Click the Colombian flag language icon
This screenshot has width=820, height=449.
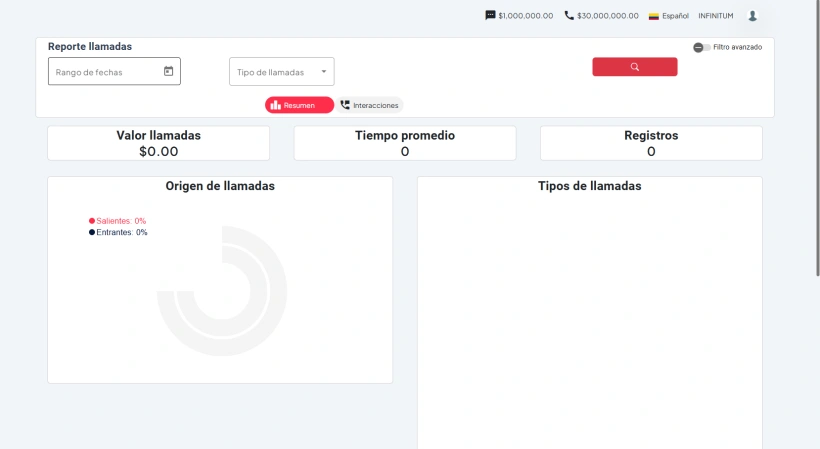pos(654,16)
